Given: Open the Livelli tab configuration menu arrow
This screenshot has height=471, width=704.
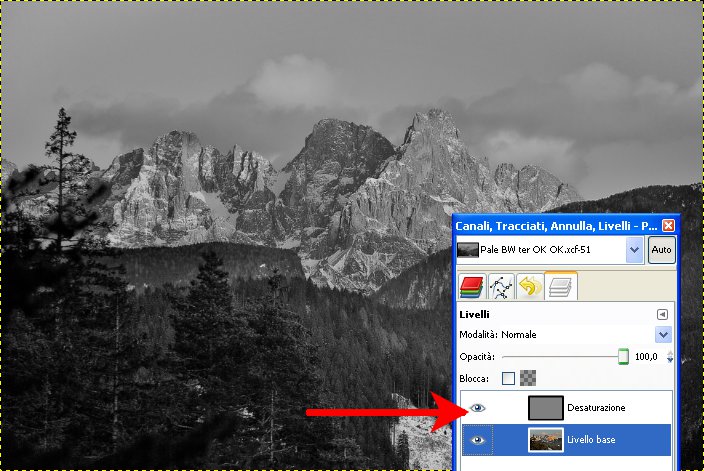Looking at the screenshot, I should (x=662, y=314).
